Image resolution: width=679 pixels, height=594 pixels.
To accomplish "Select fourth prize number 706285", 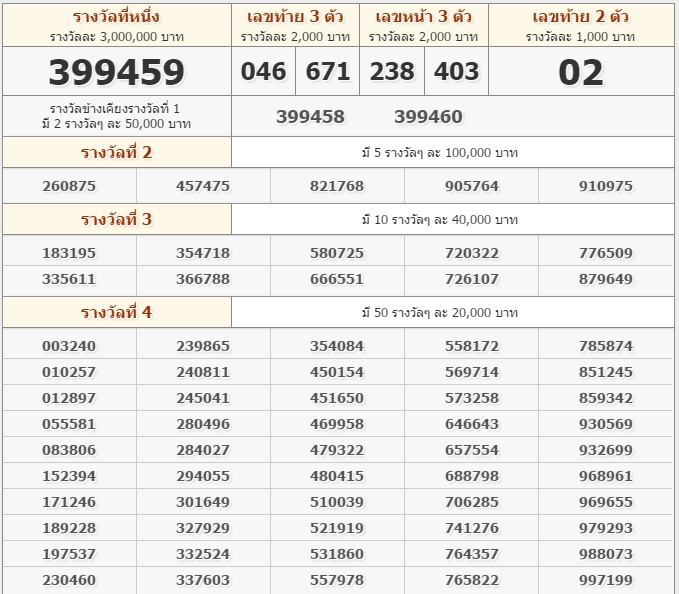I will pos(472,502).
